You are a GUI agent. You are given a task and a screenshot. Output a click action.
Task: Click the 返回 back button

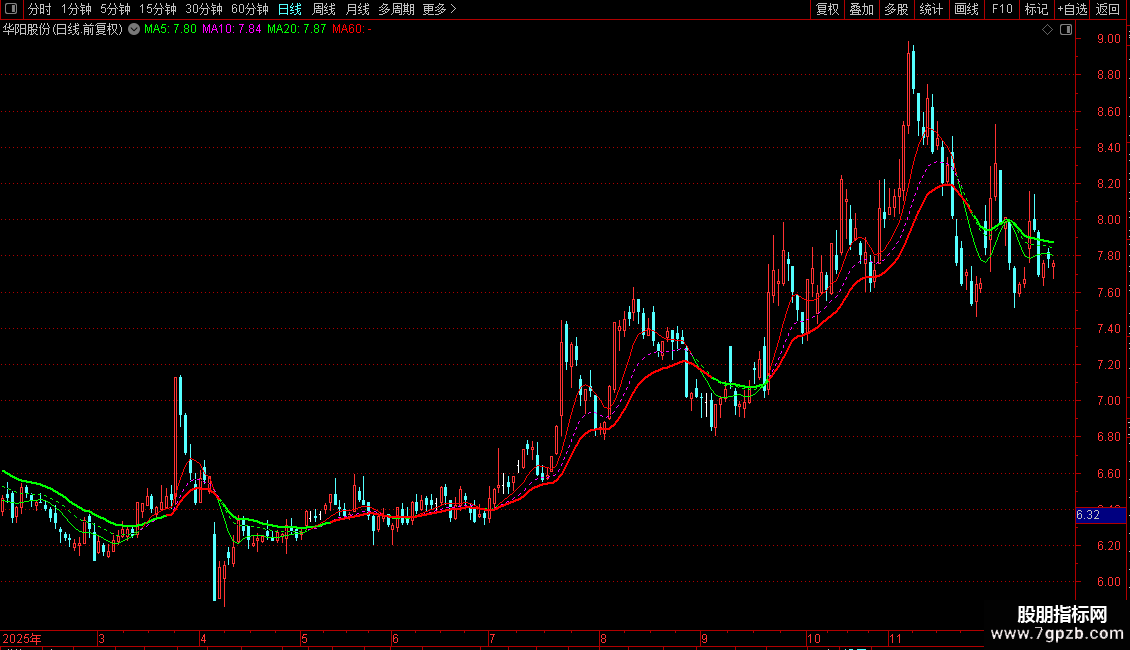(x=1108, y=9)
